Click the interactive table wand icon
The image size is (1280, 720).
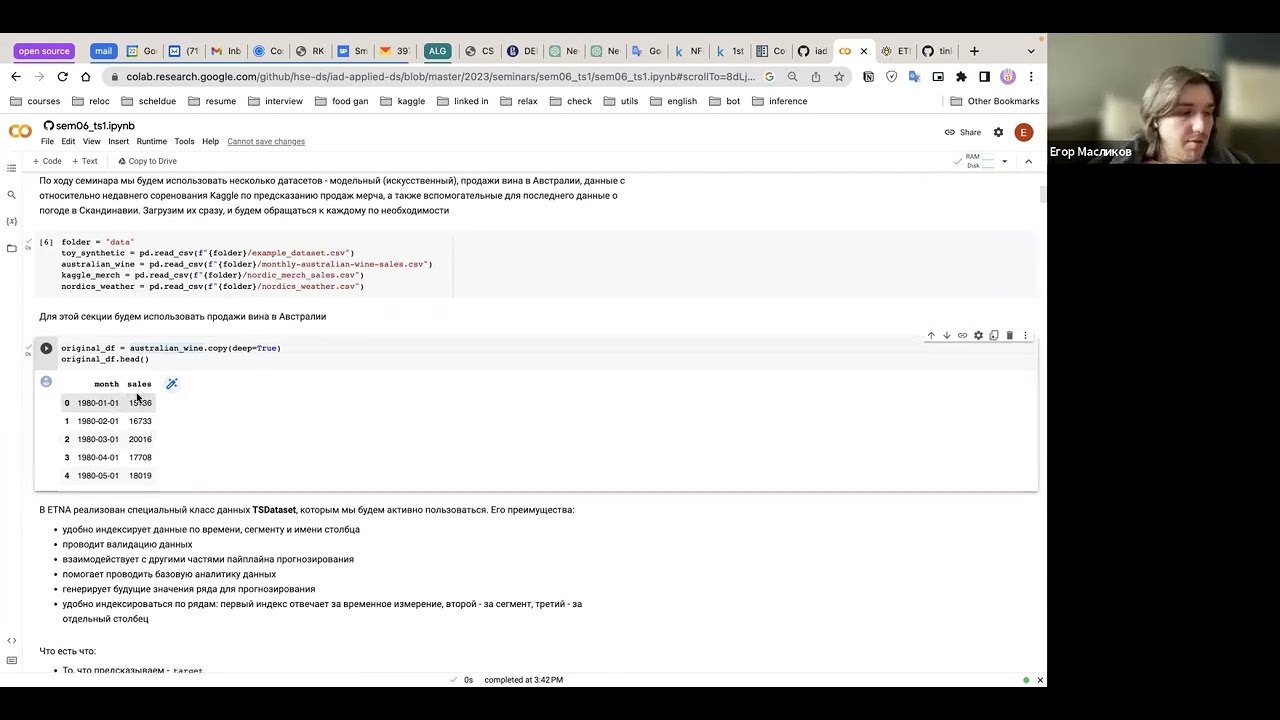[172, 384]
